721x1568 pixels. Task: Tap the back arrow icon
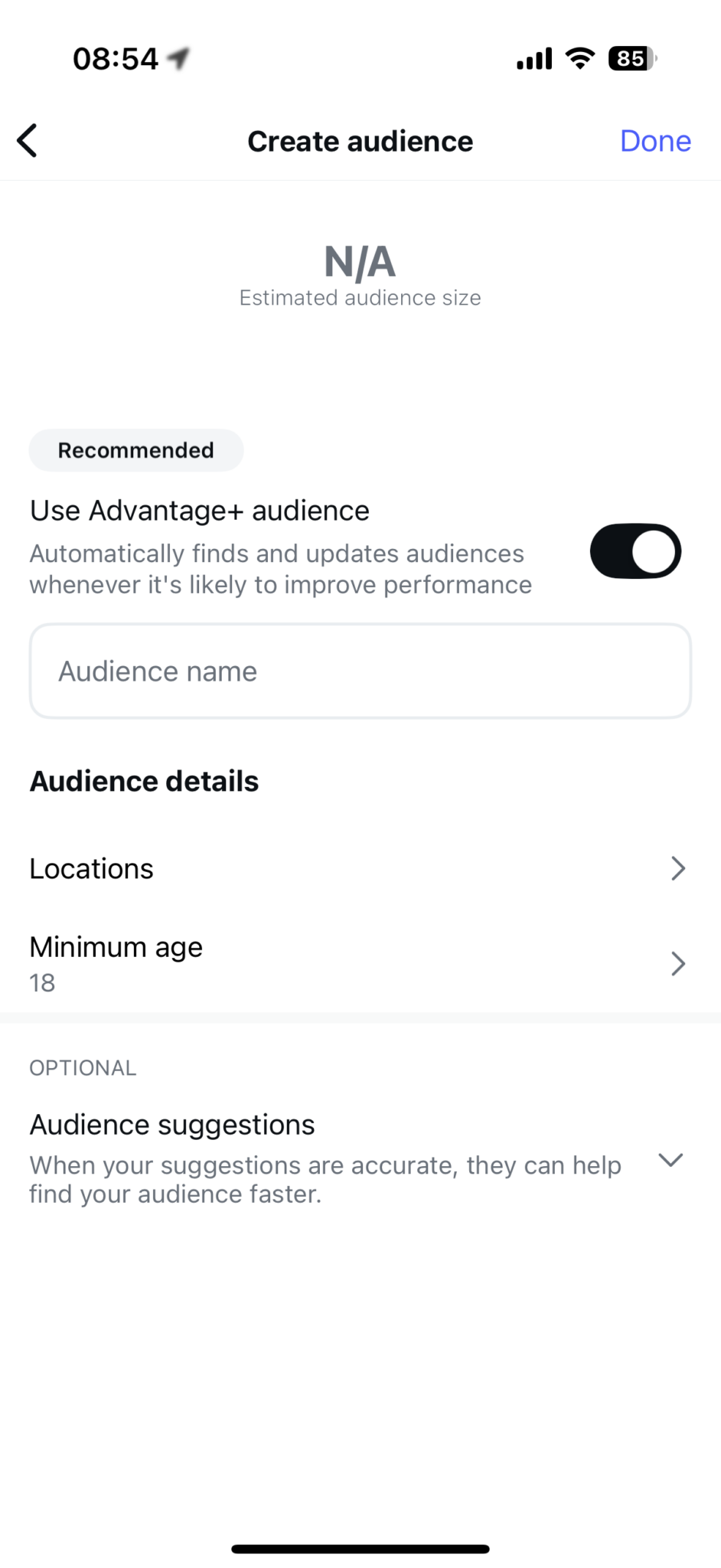(28, 141)
